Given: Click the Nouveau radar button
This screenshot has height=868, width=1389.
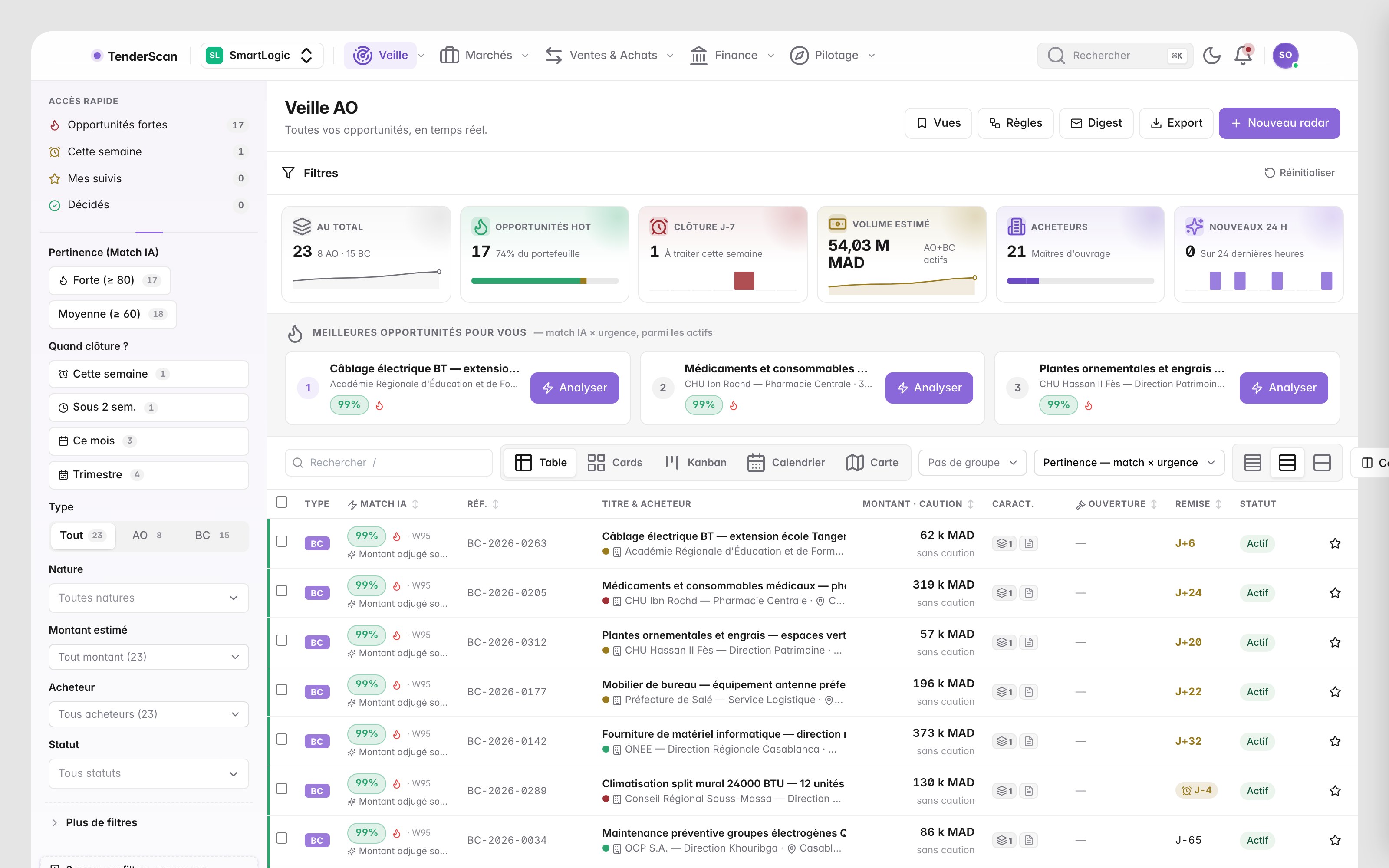Looking at the screenshot, I should tap(1279, 123).
